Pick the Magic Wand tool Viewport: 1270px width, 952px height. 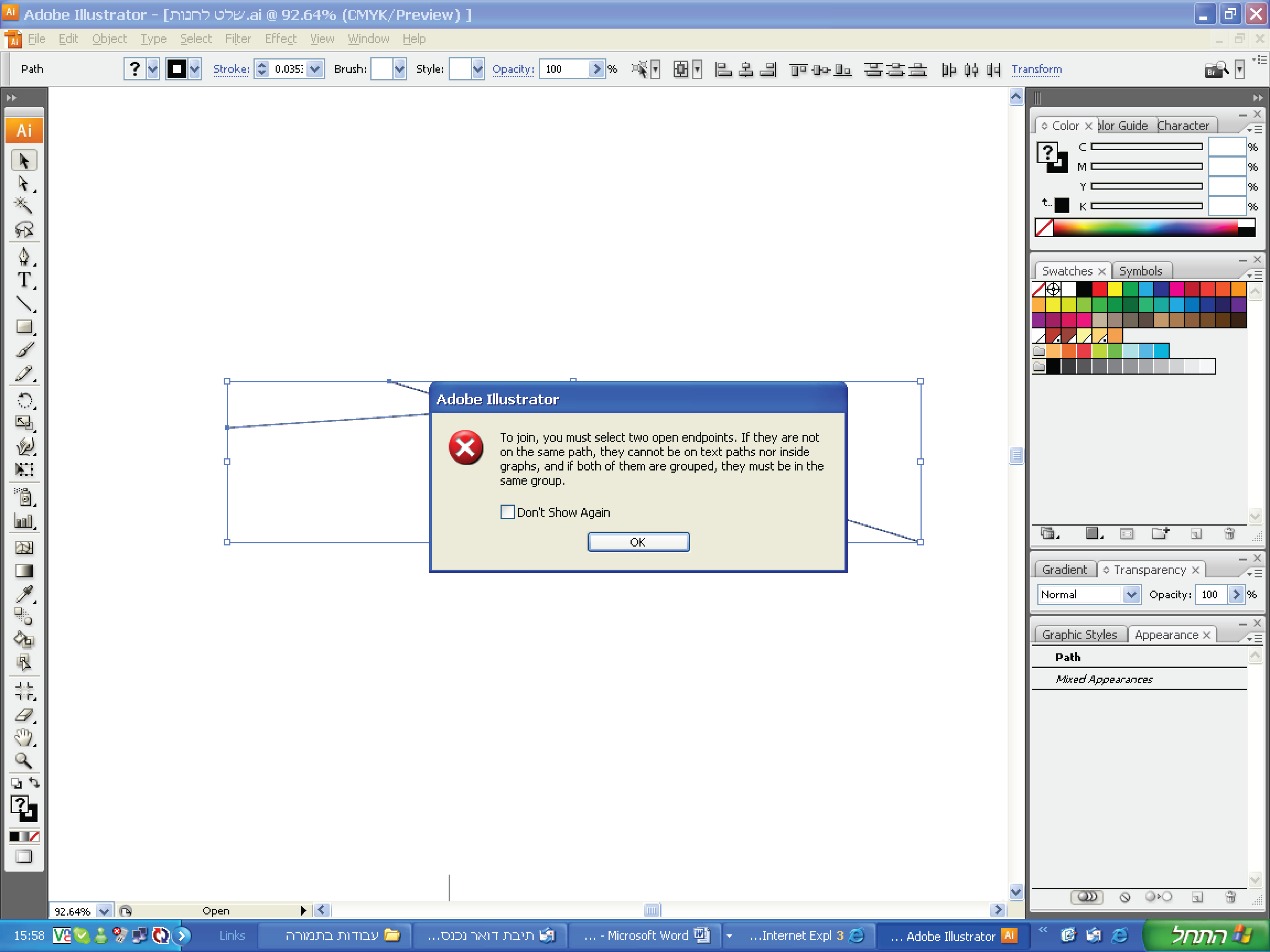pyautogui.click(x=24, y=205)
